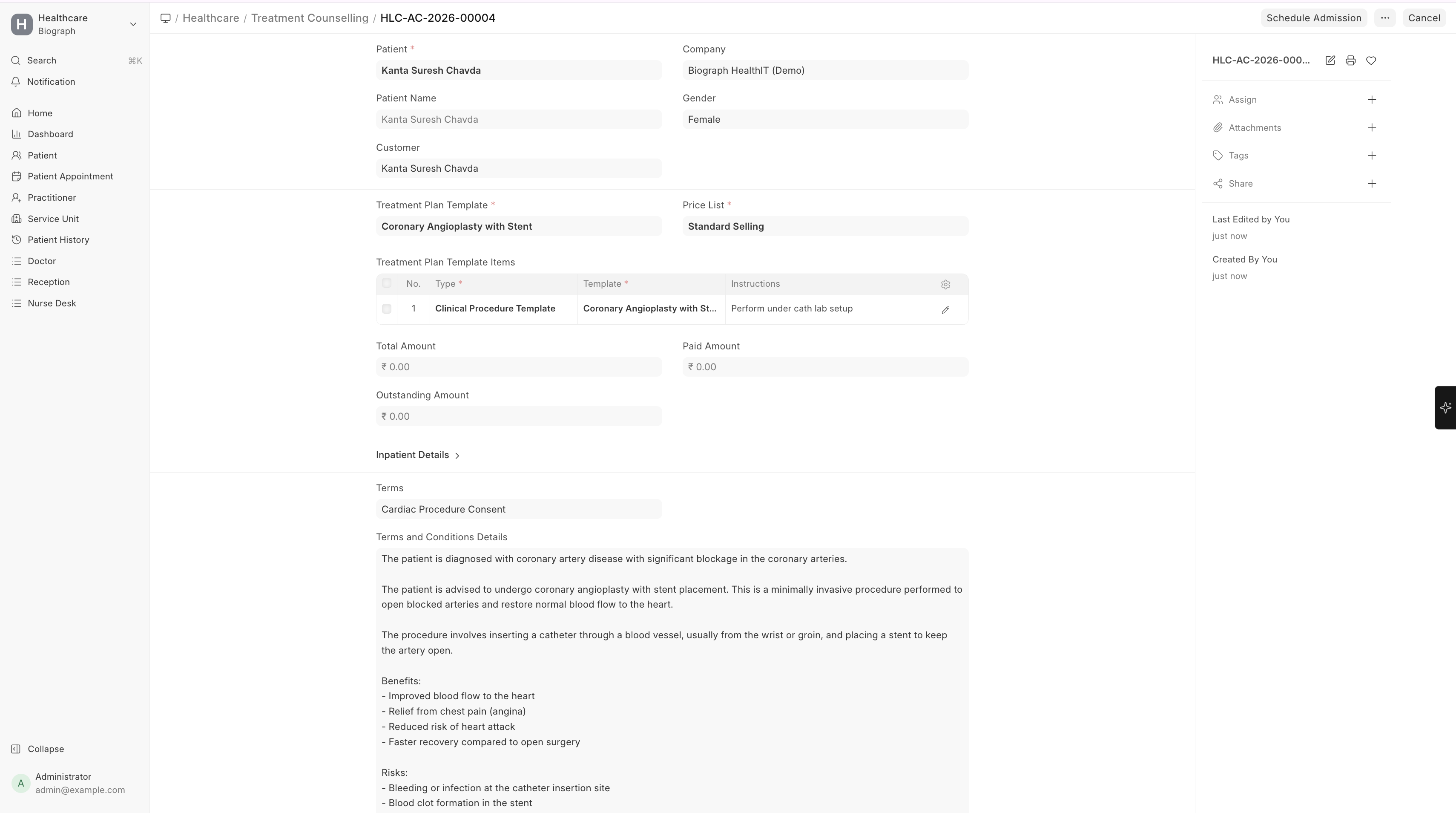The image size is (1456, 813).
Task: Click Schedule Admission button
Action: pyautogui.click(x=1314, y=18)
